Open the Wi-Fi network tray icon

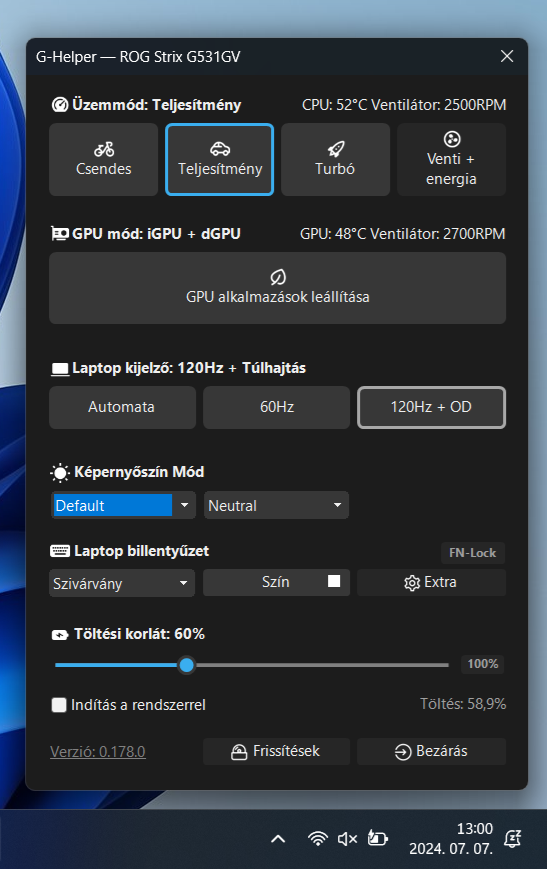pyautogui.click(x=318, y=839)
